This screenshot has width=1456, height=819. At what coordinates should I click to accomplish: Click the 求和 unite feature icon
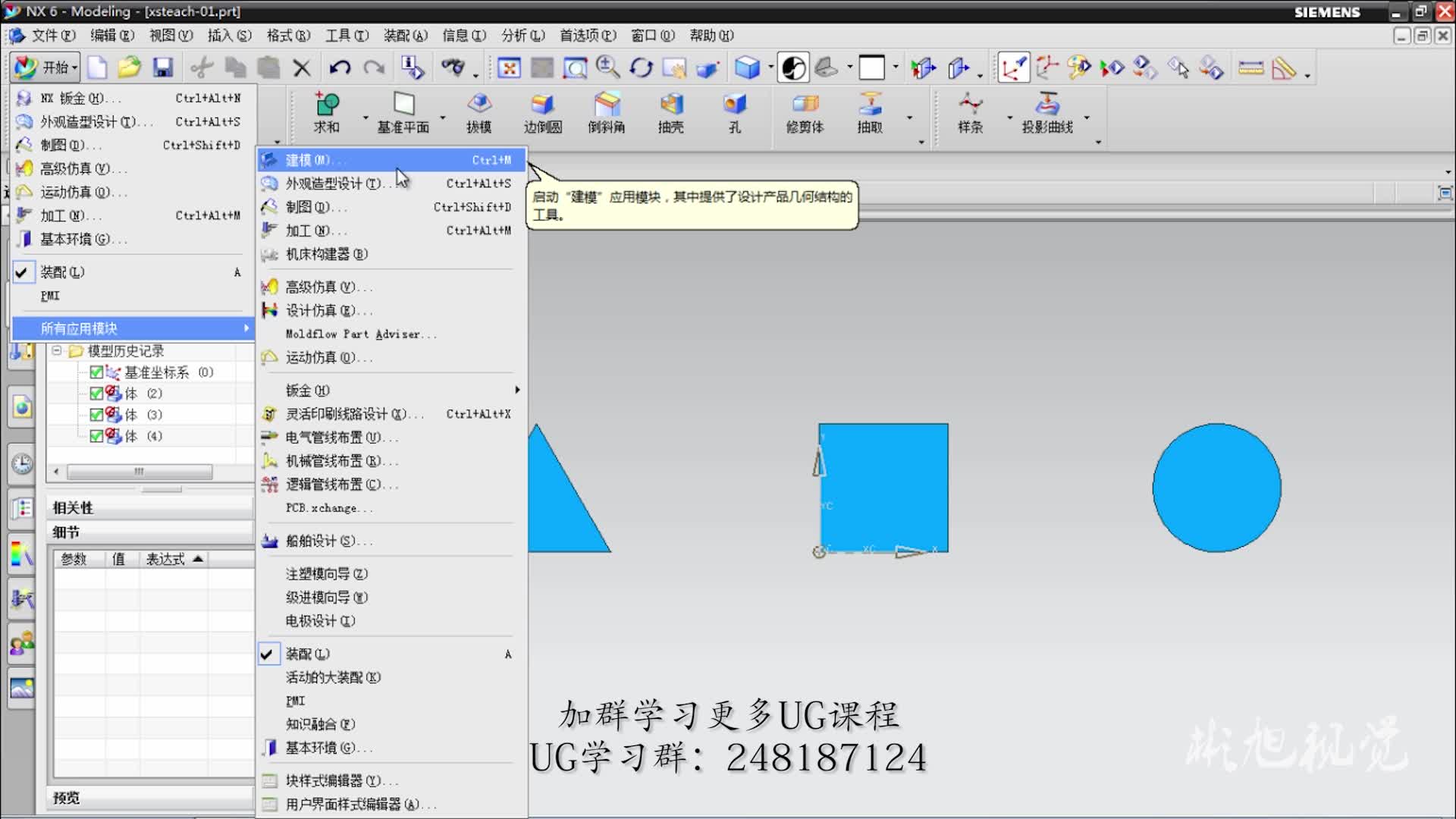point(327,105)
